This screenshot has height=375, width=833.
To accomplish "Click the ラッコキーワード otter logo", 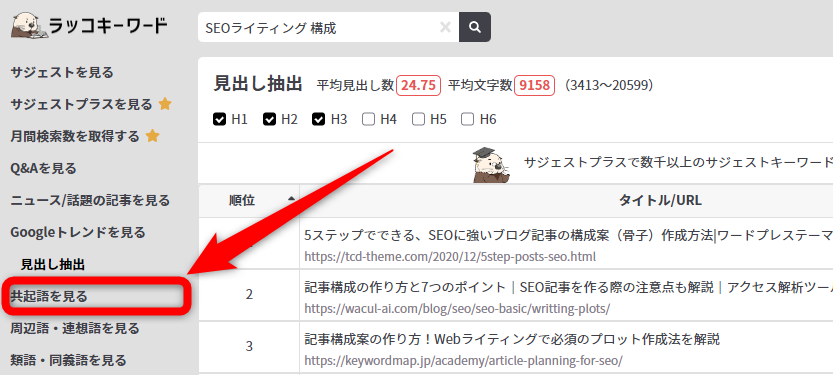I will [x=30, y=25].
